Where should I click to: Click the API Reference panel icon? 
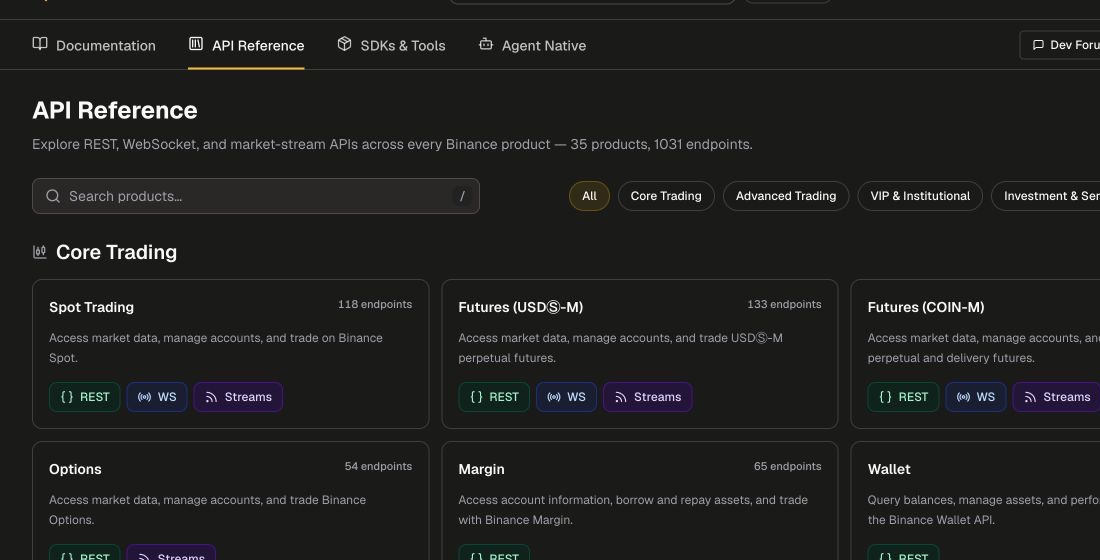click(196, 44)
